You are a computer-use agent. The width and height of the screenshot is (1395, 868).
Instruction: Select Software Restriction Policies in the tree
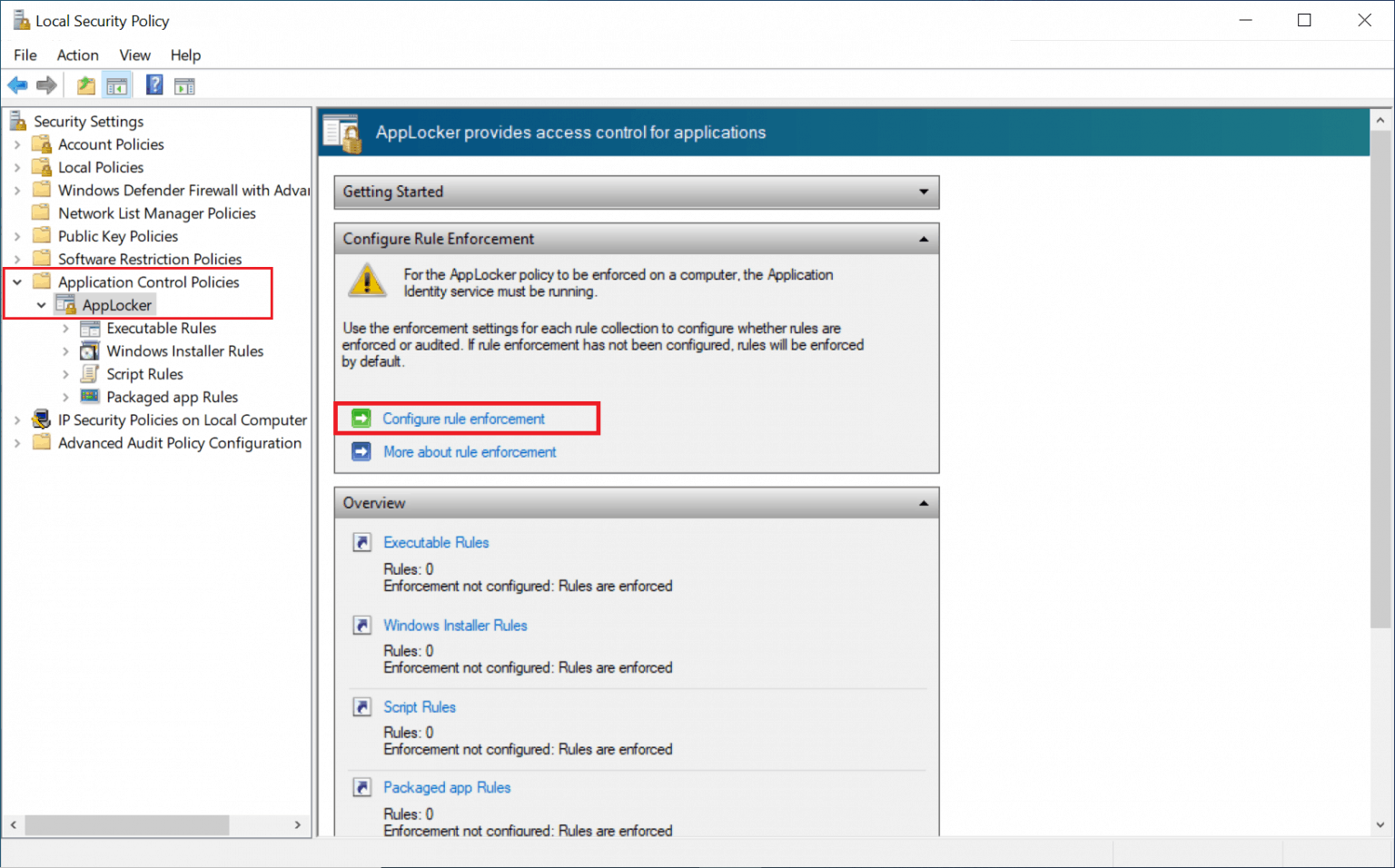150,260
